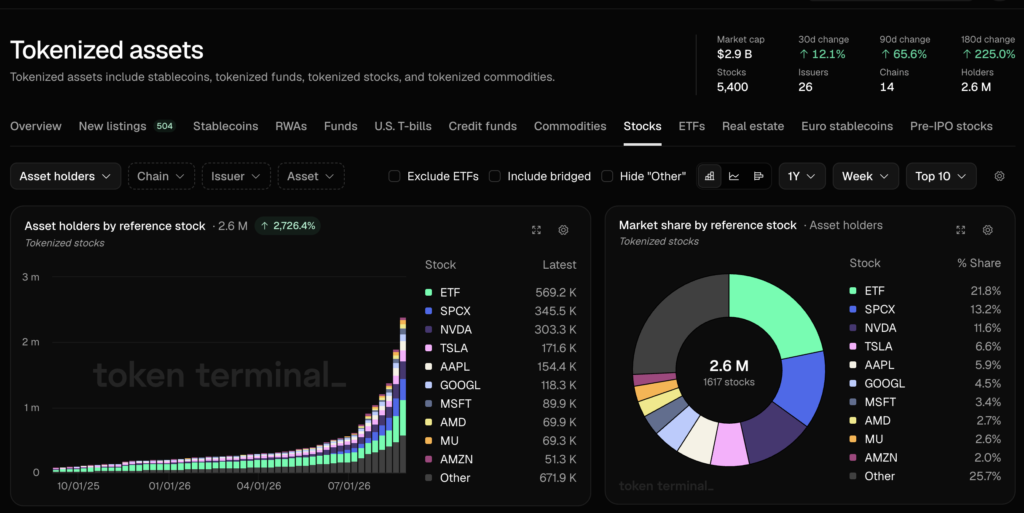Click the % Share column header
Viewport: 1024px width, 513px height.
pos(979,263)
